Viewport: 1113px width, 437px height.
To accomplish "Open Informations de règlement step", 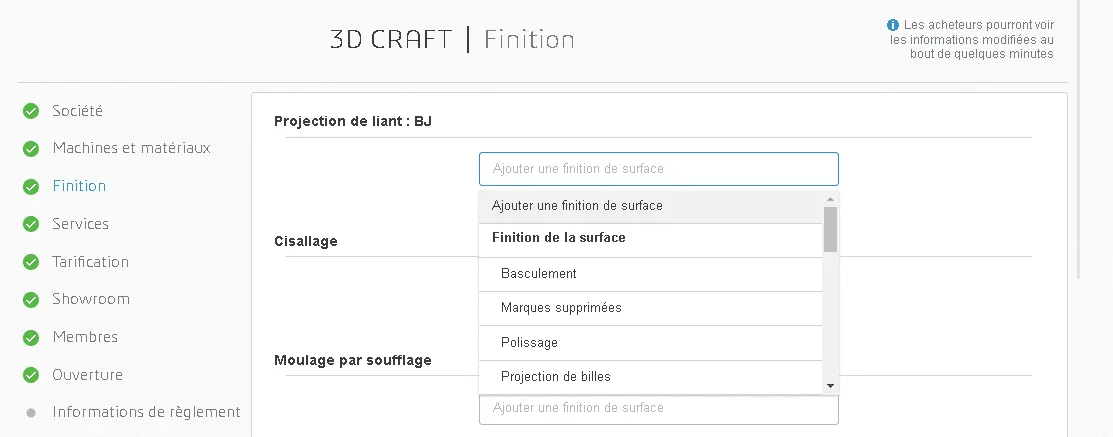I will click(x=146, y=412).
